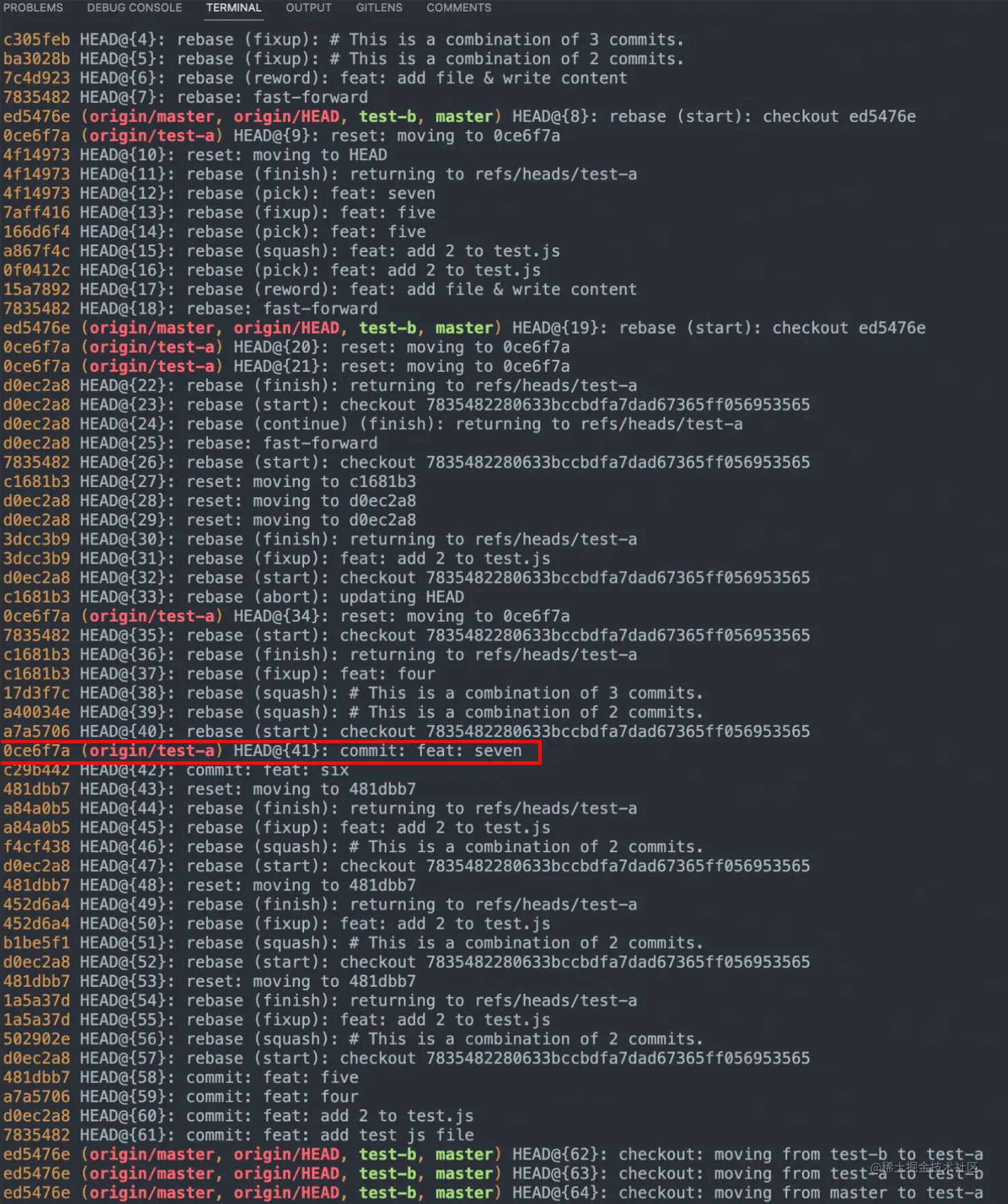Click hash ba3028b on HEAD@{5} line
Viewport: 1008px width, 1204px height.
coord(36,59)
